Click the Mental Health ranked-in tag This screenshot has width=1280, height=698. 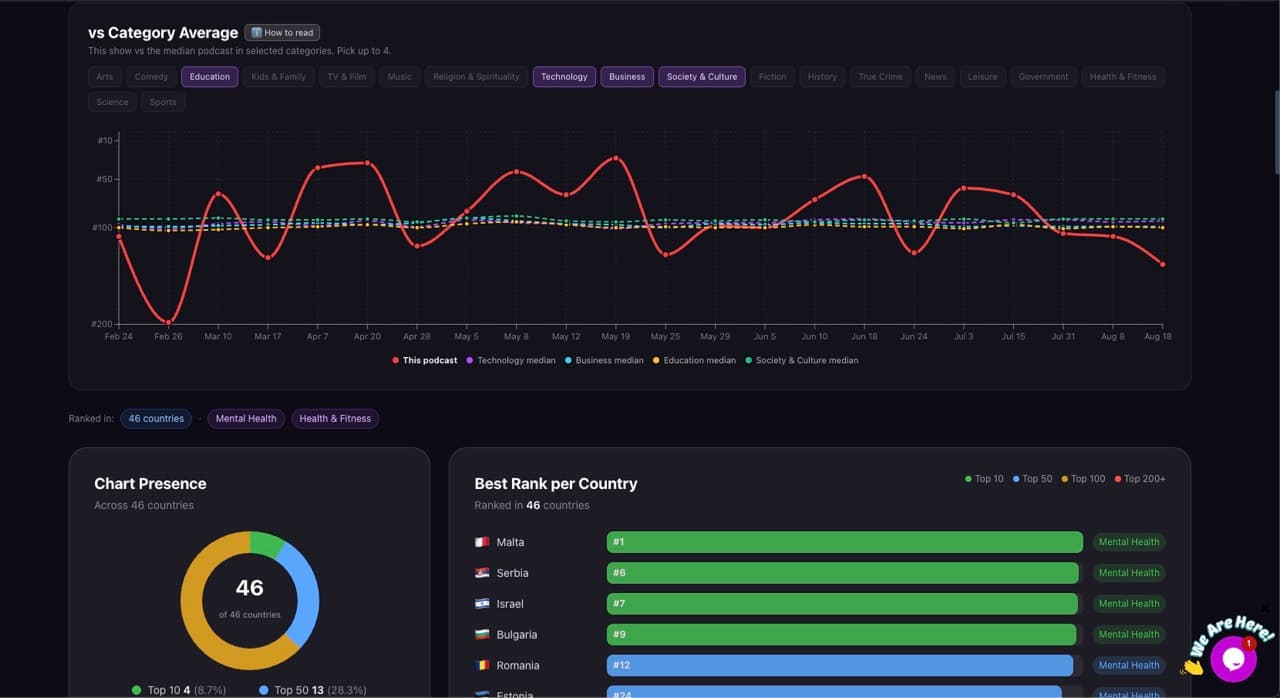[246, 419]
